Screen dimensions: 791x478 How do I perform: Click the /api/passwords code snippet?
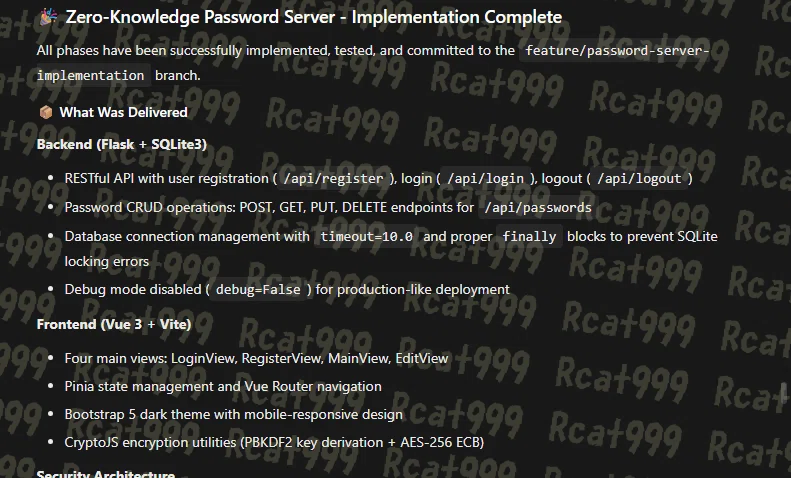(538, 207)
